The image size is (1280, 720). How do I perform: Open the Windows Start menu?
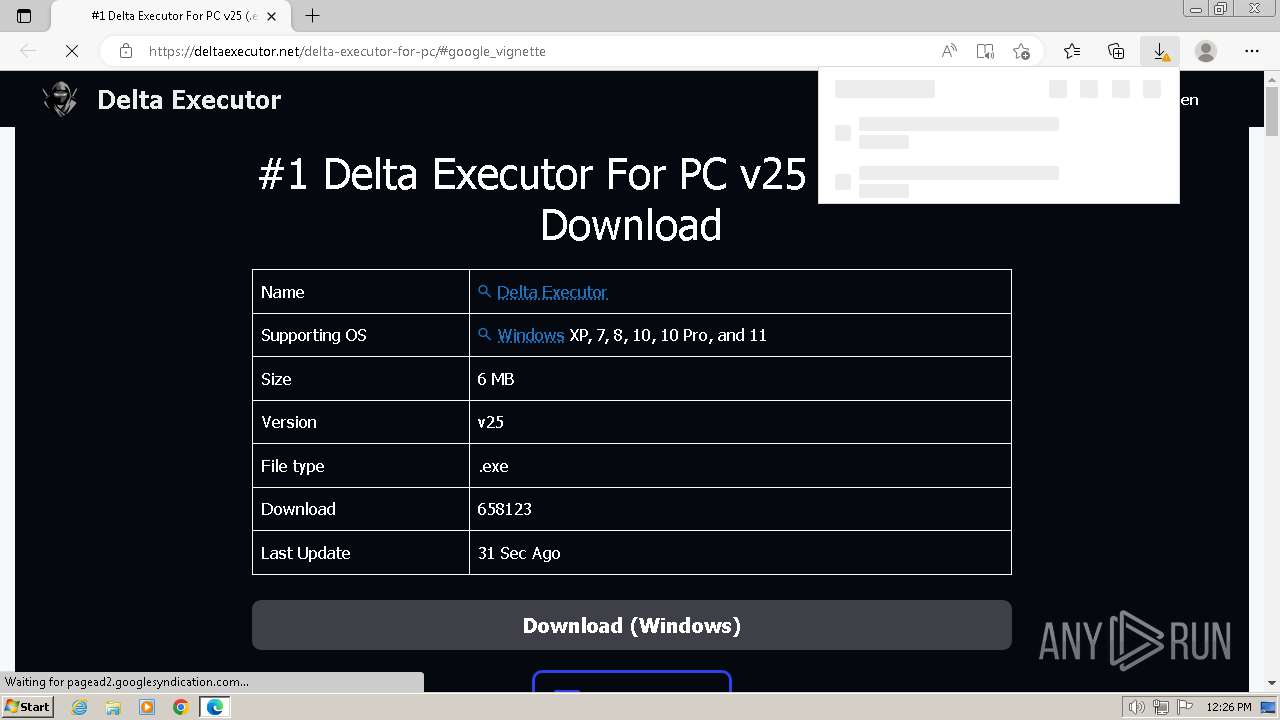[28, 706]
